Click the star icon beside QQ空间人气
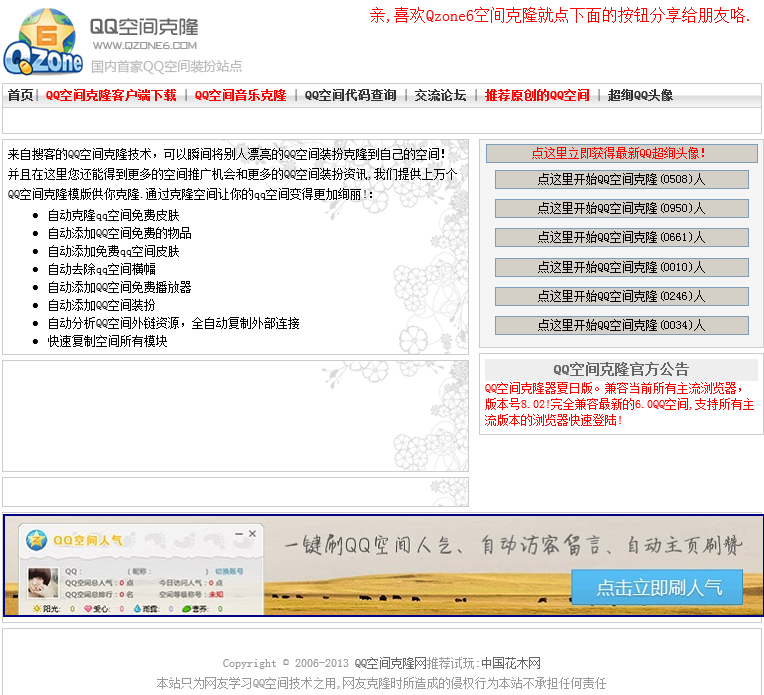This screenshot has height=695, width=764. coord(36,540)
